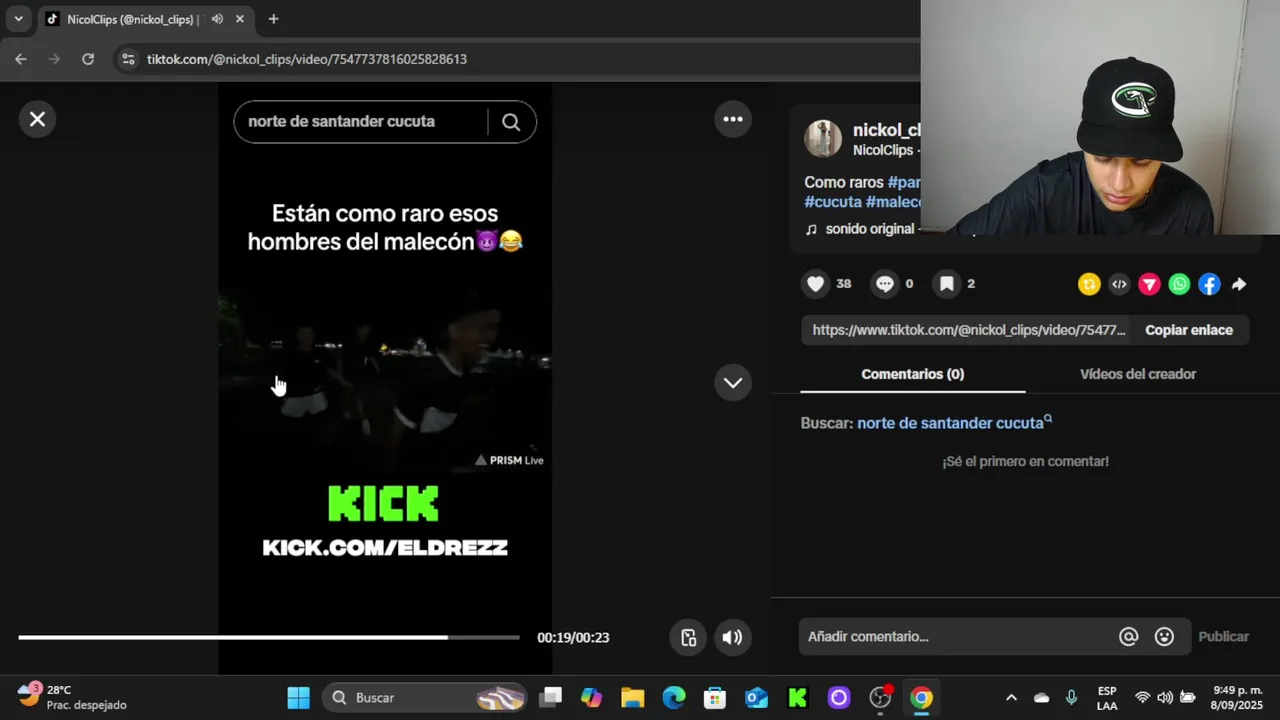The height and width of the screenshot is (720, 1280).
Task: Open the three-dot more options menu
Action: (733, 119)
